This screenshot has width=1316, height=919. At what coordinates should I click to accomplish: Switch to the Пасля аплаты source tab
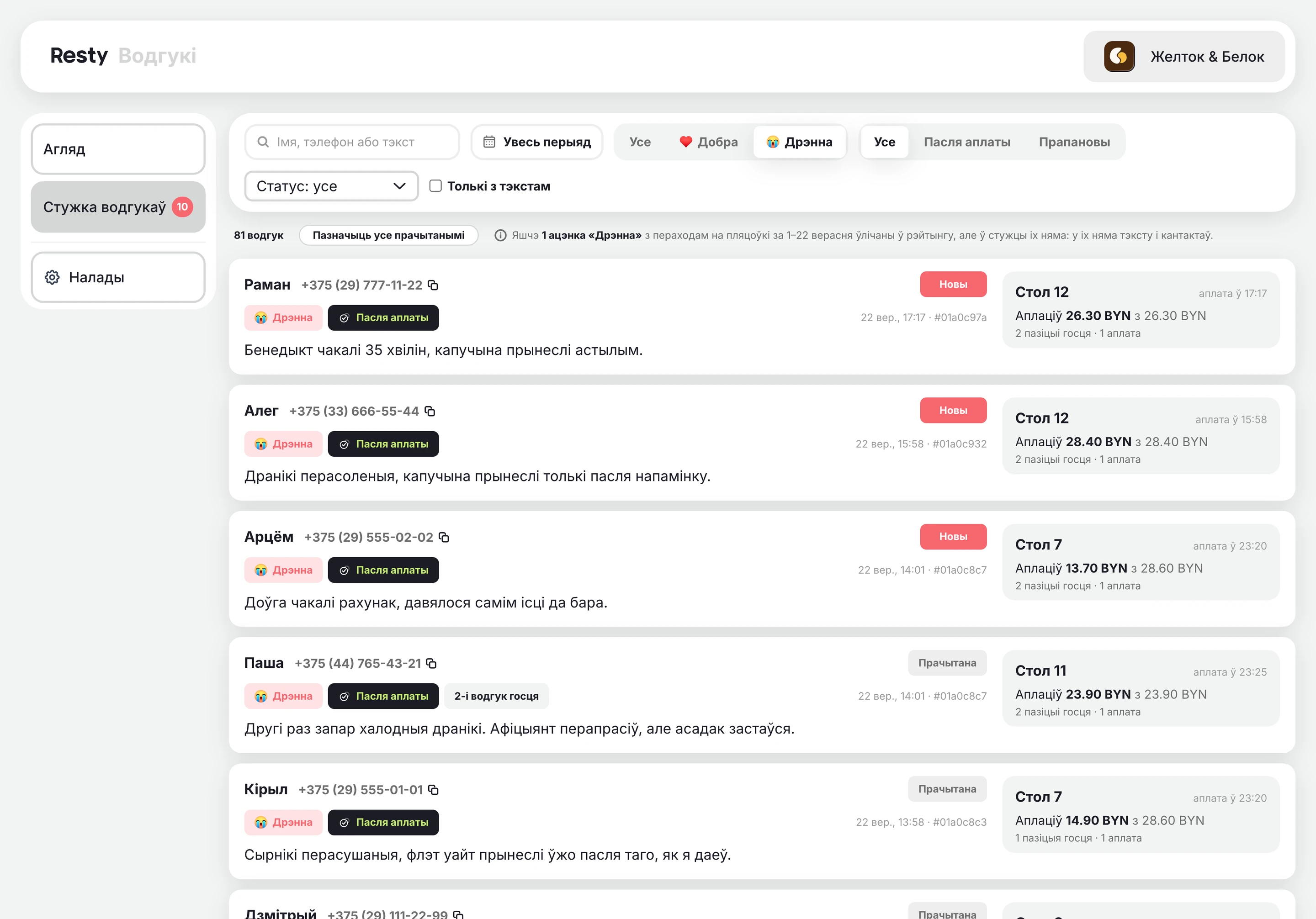(x=967, y=142)
